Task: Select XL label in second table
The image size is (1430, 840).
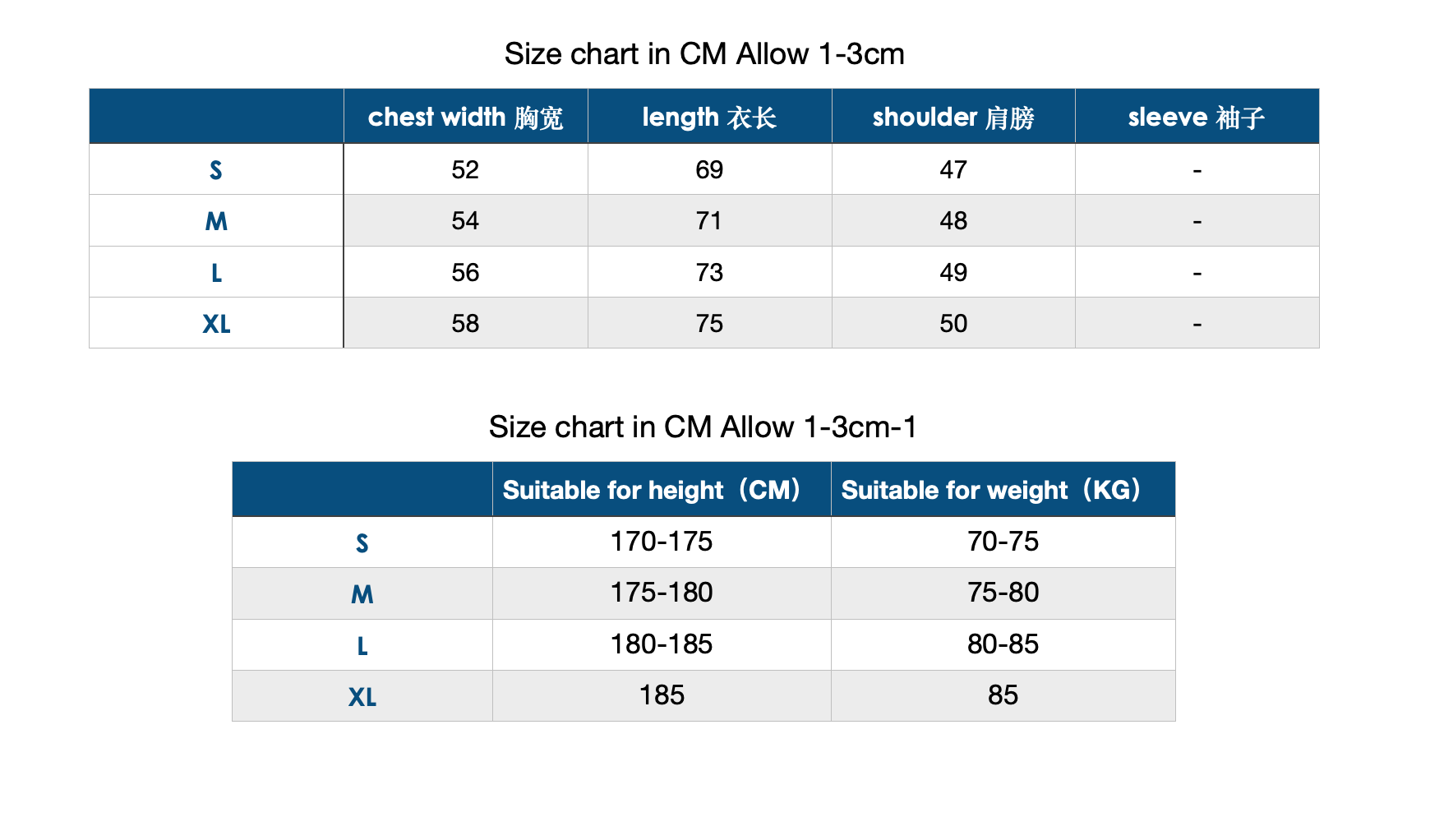Action: [x=362, y=696]
